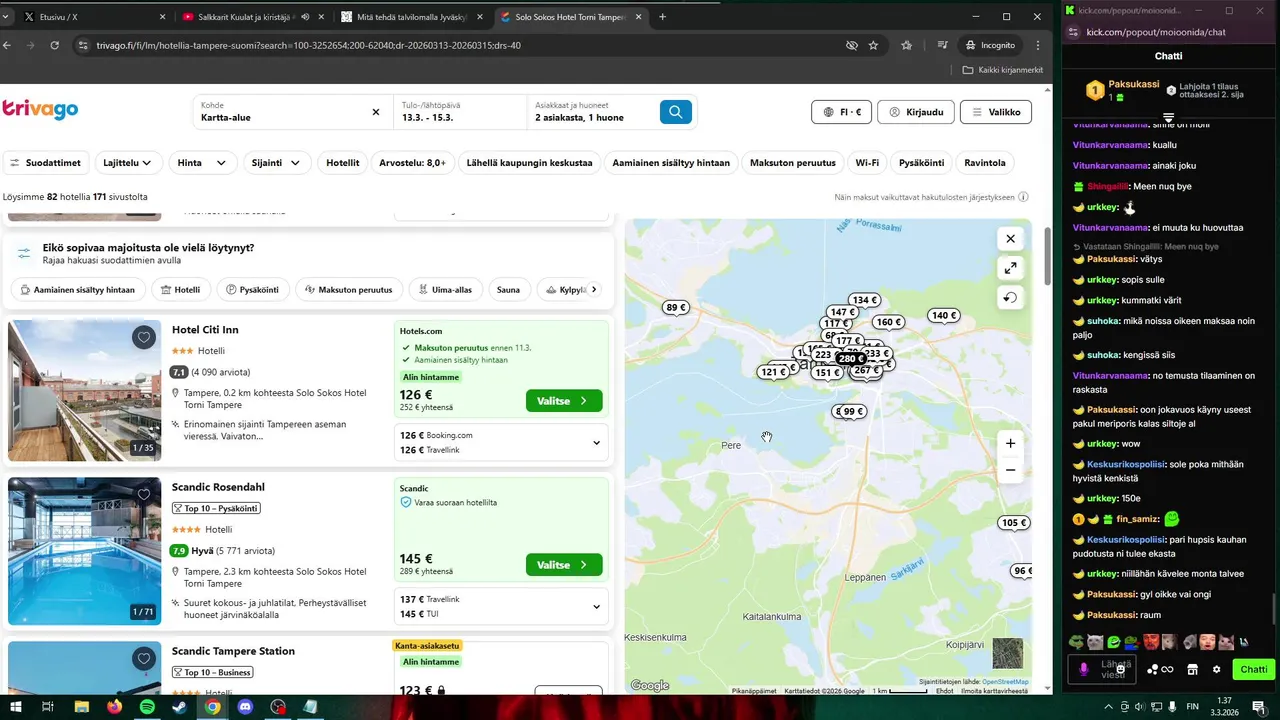Zoom in on the map with plus
This screenshot has width=1280, height=720.
point(1010,443)
